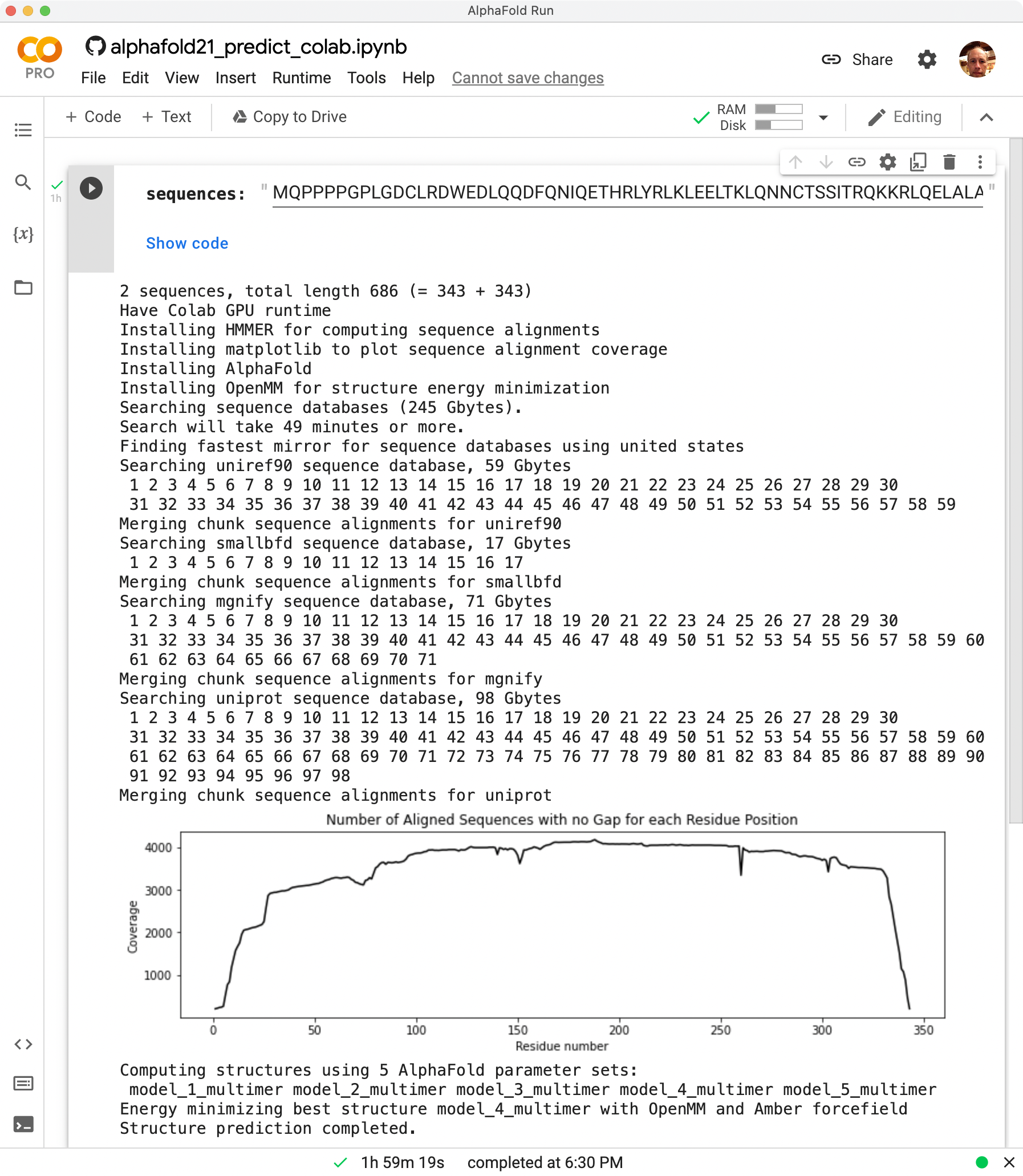Expand the RAM and Disk resources dropdown
The height and width of the screenshot is (1176, 1023).
pos(823,117)
